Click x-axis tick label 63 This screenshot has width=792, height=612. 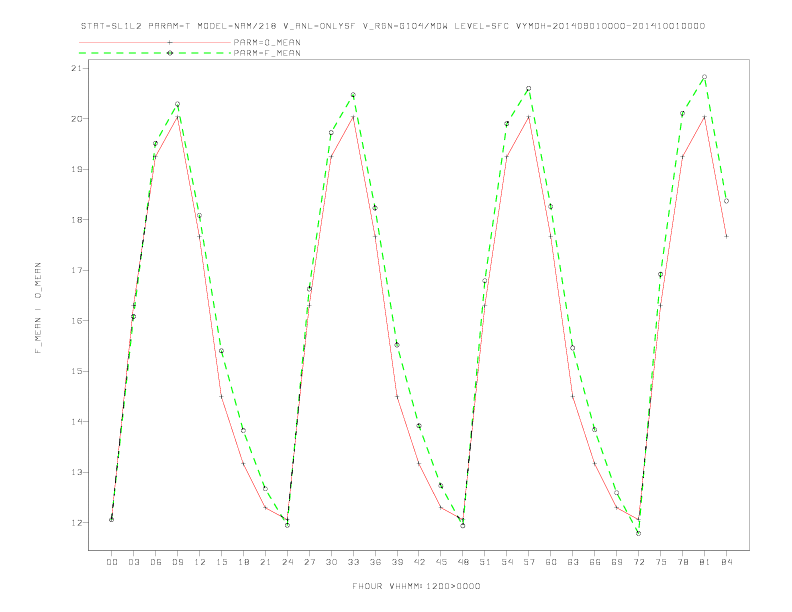573,562
